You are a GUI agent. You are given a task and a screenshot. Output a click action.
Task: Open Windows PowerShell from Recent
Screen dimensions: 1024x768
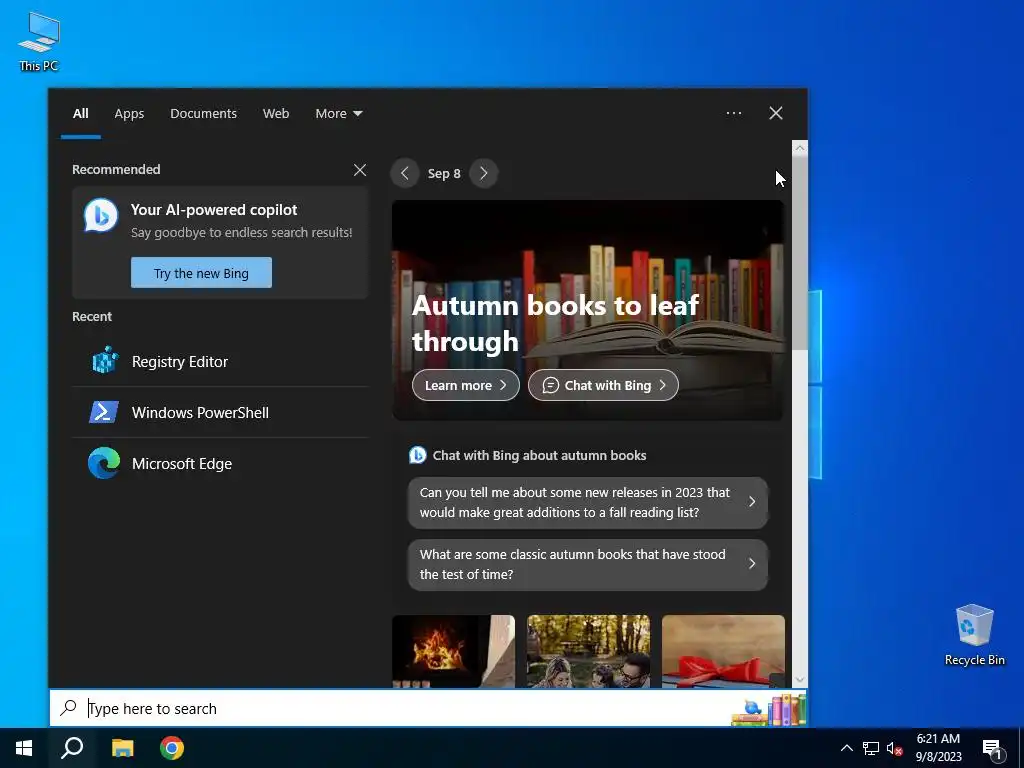pyautogui.click(x=220, y=413)
